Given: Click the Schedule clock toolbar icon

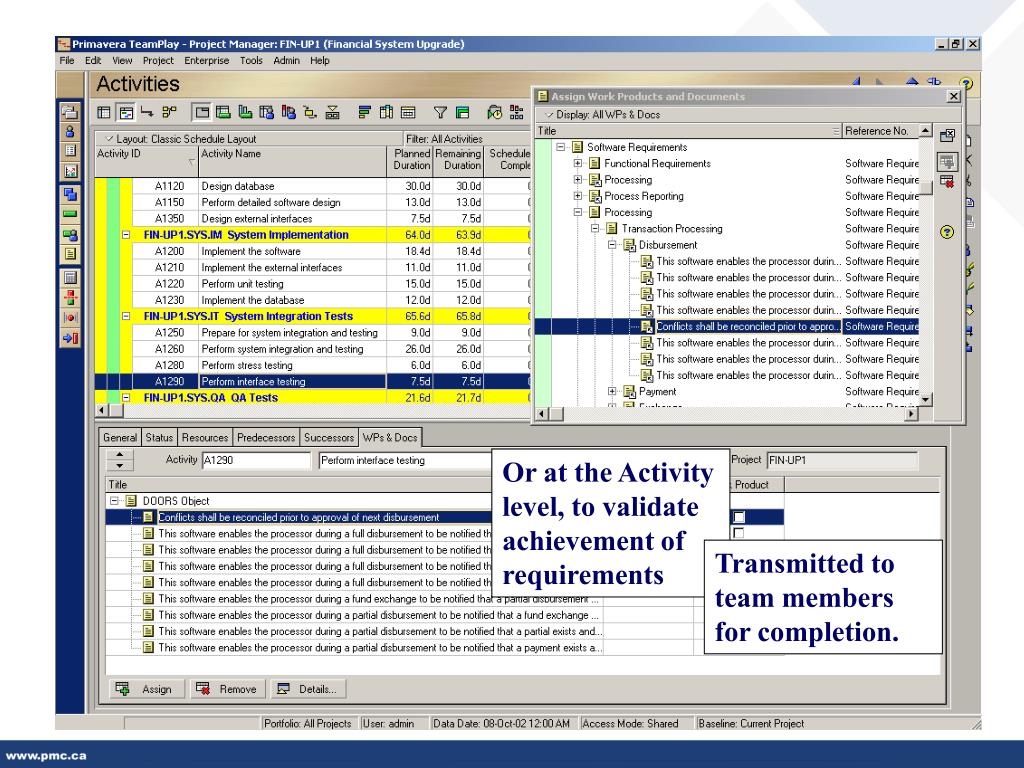Looking at the screenshot, I should click(x=494, y=112).
